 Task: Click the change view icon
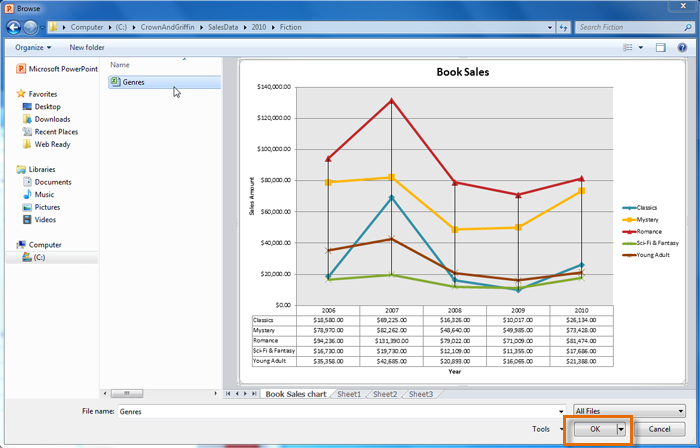(x=628, y=47)
